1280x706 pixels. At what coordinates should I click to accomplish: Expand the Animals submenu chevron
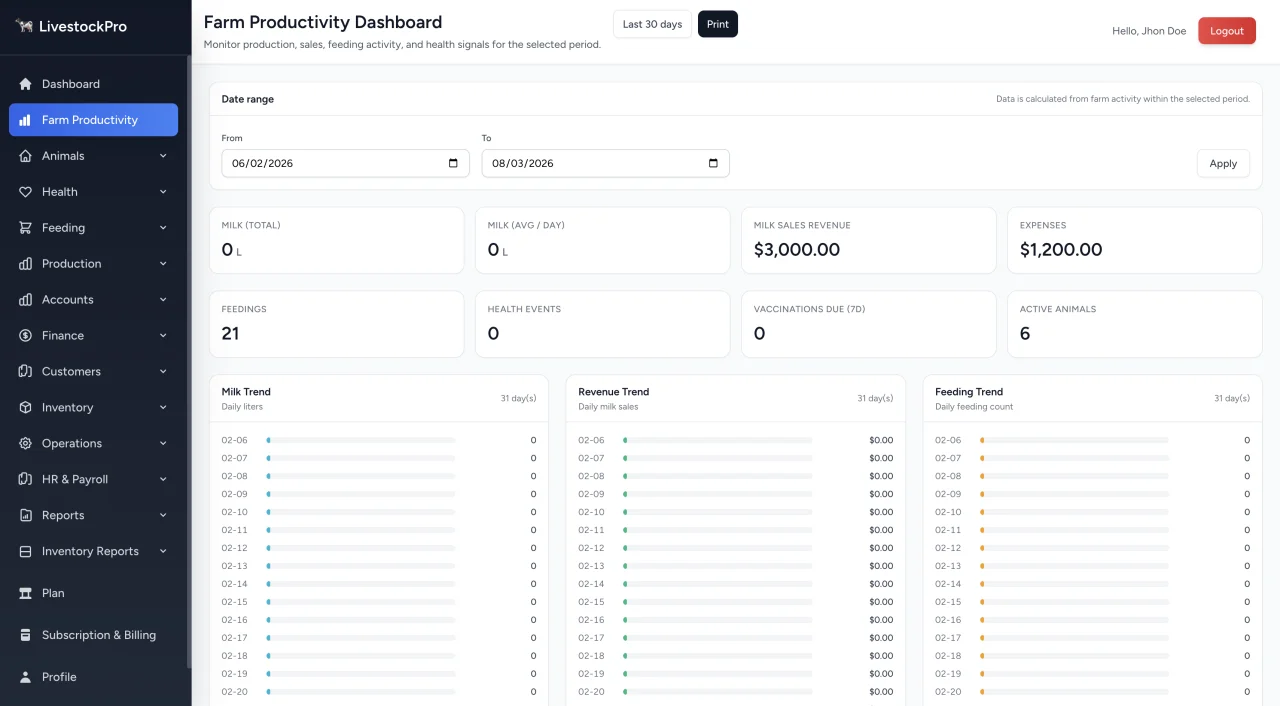pyautogui.click(x=163, y=156)
